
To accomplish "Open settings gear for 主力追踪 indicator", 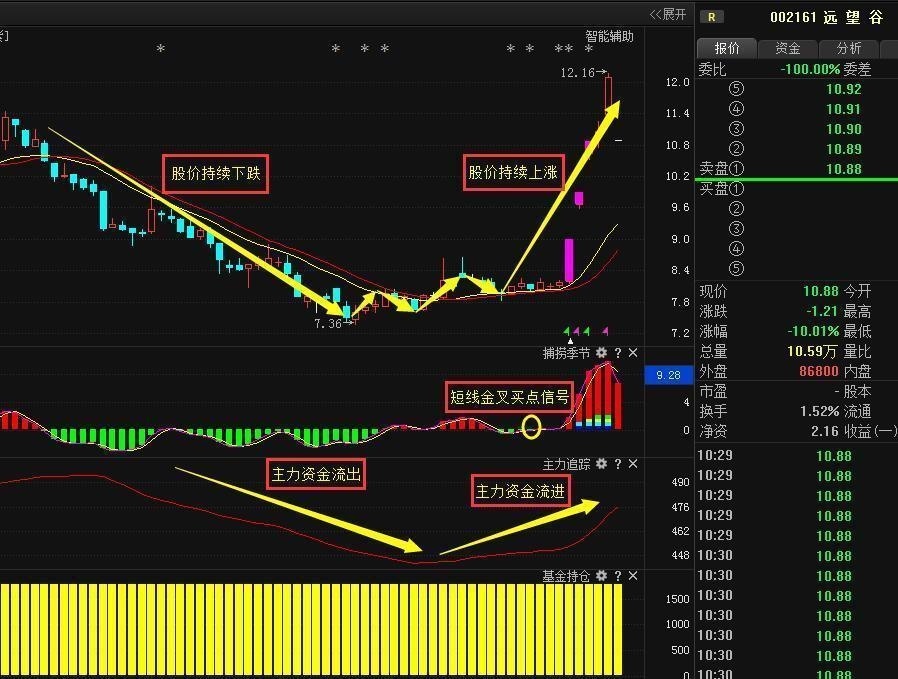I will tap(601, 465).
